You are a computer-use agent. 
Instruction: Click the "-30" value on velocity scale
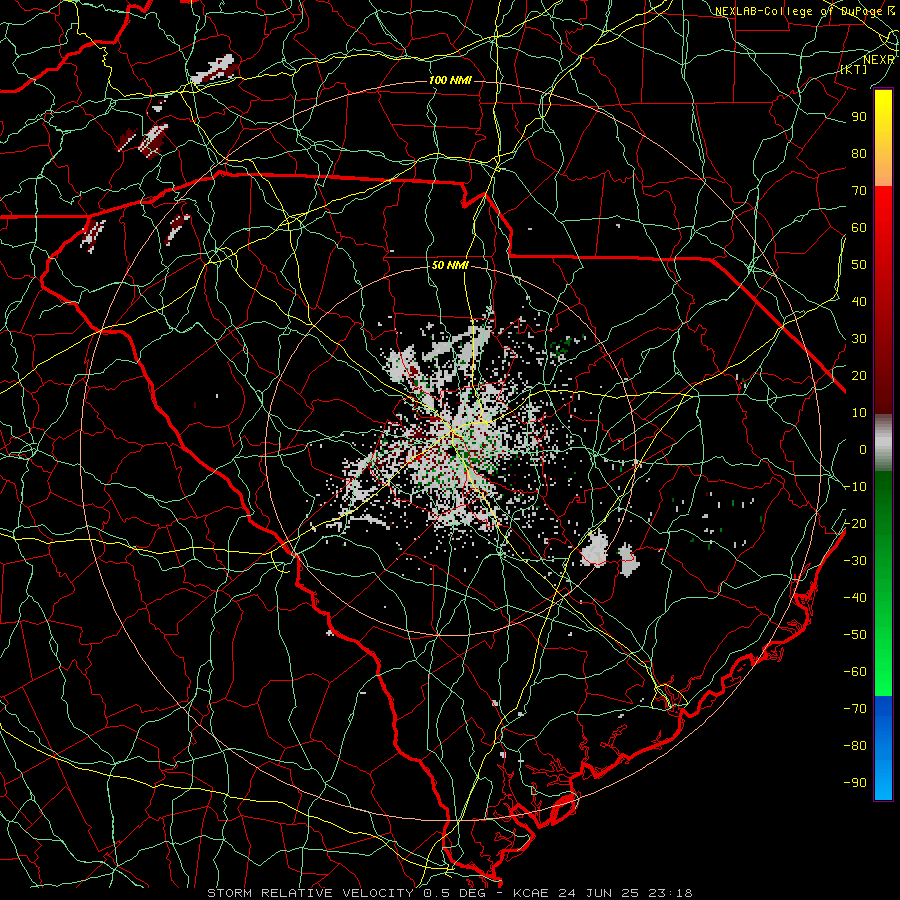(x=855, y=561)
